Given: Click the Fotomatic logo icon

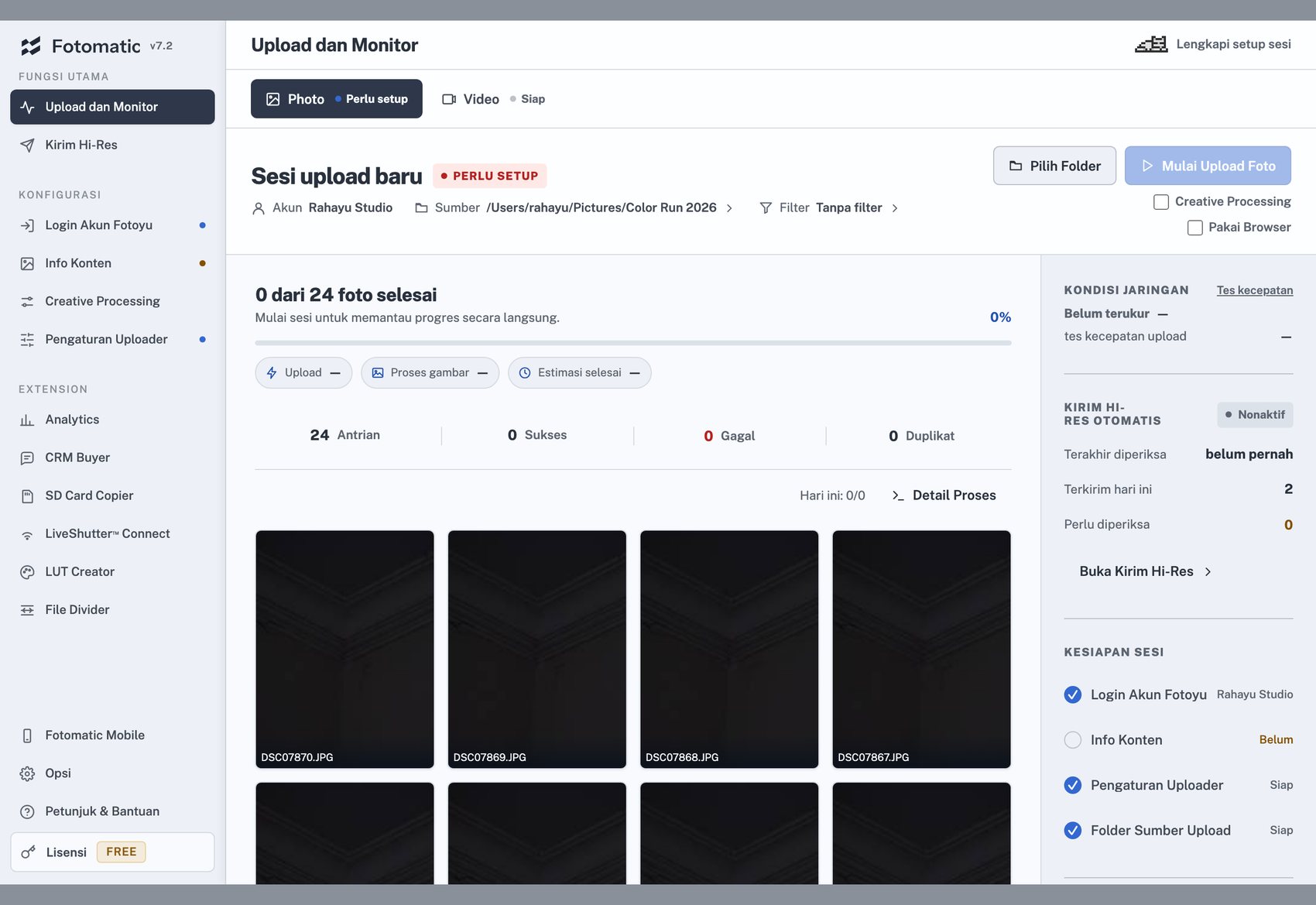Looking at the screenshot, I should [x=31, y=46].
